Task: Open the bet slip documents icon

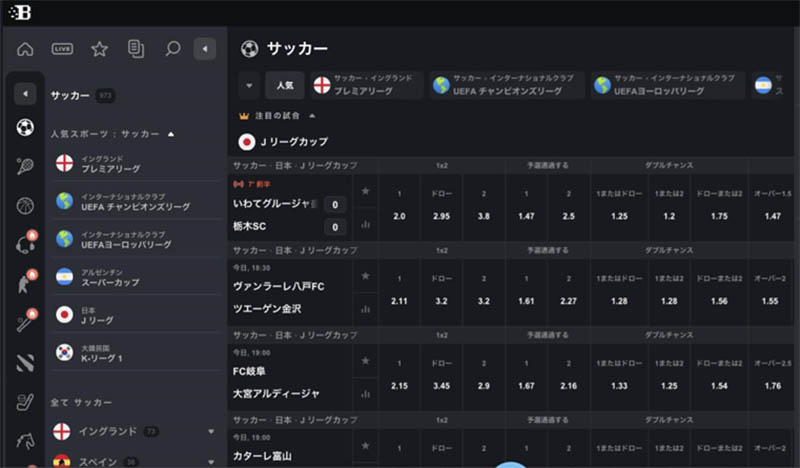Action: tap(136, 49)
